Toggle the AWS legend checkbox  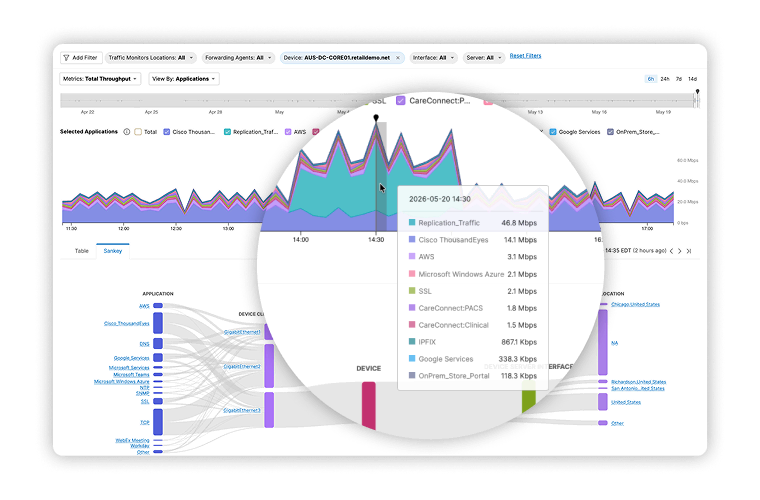tap(288, 132)
